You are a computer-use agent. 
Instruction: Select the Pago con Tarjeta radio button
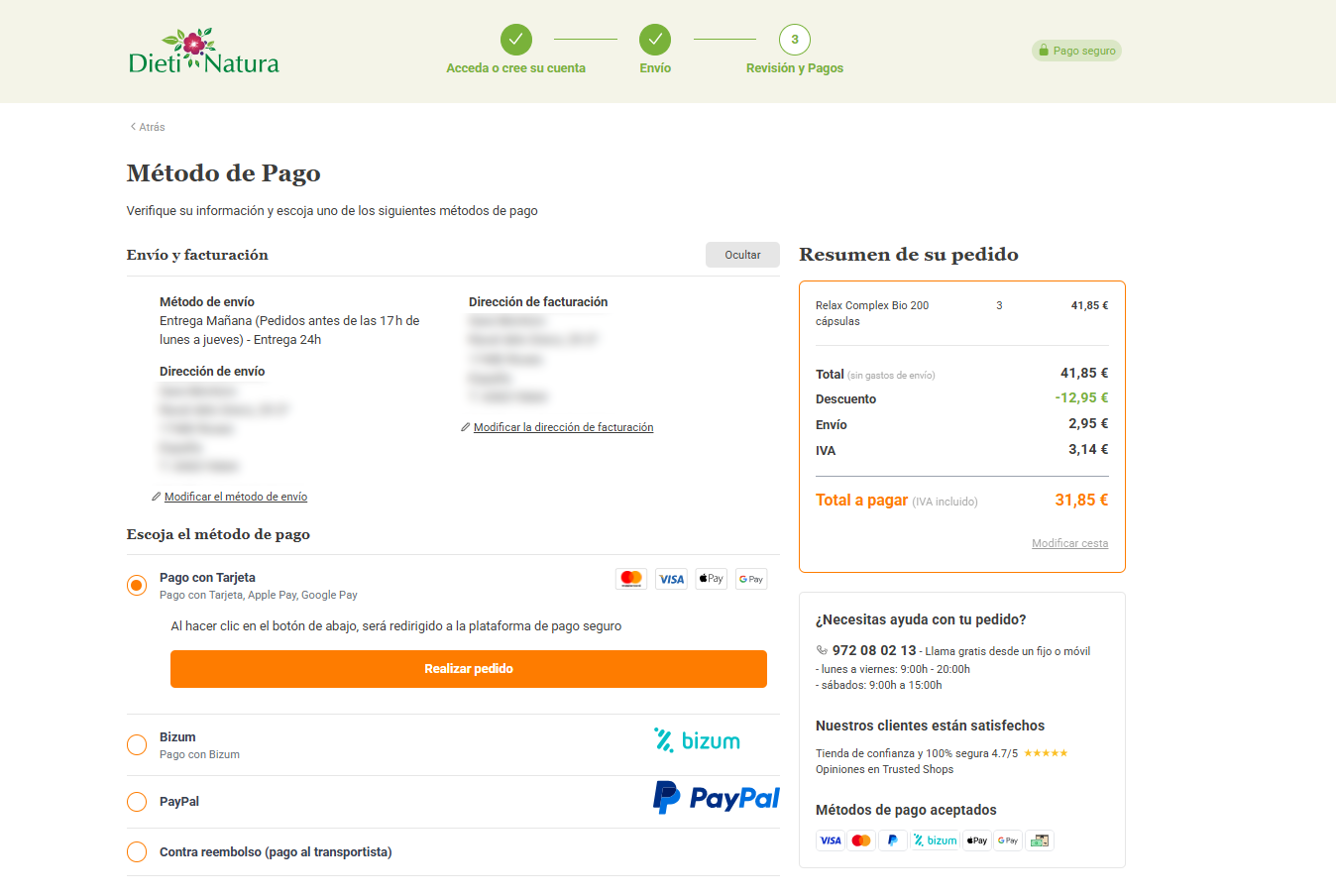136,585
